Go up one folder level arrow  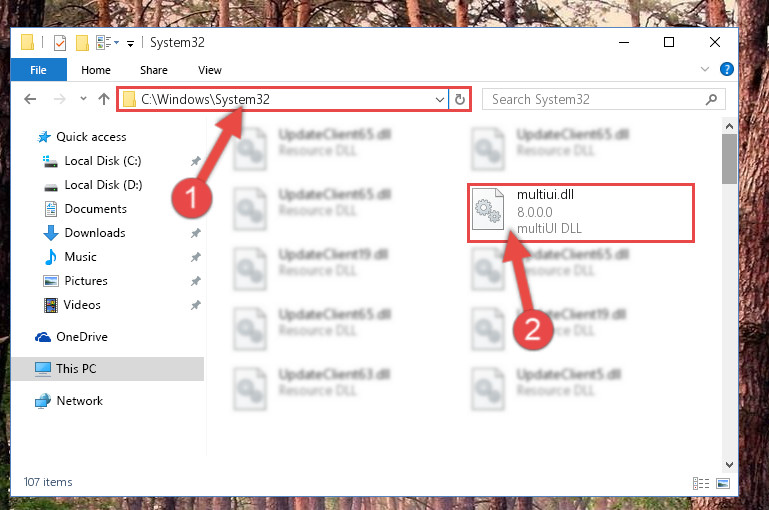[x=103, y=100]
